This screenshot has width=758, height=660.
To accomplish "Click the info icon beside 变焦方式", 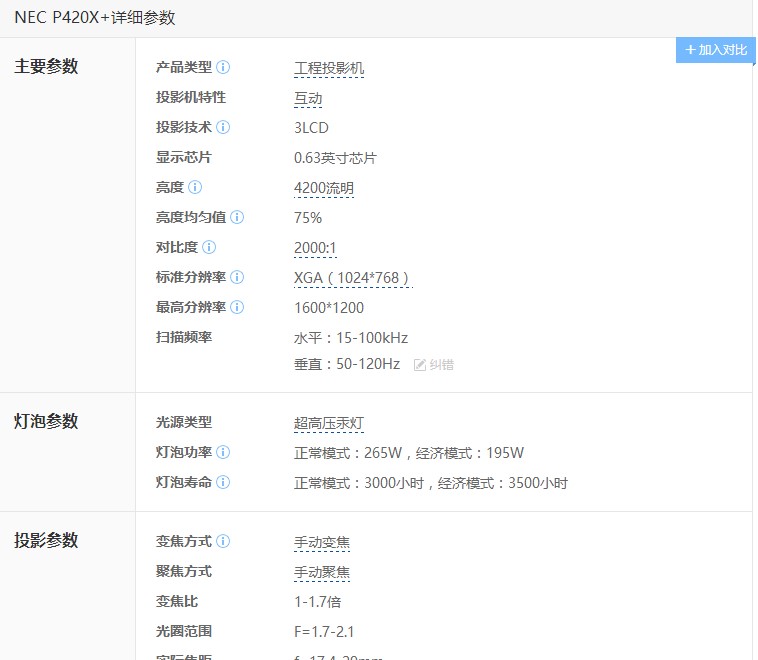I will point(223,541).
